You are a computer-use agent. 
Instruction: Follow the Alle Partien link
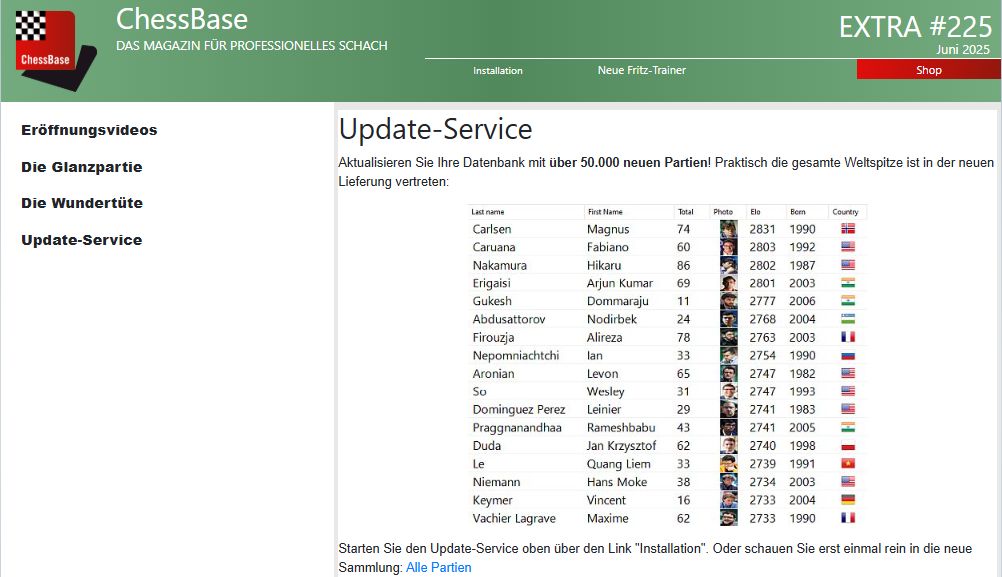click(438, 567)
